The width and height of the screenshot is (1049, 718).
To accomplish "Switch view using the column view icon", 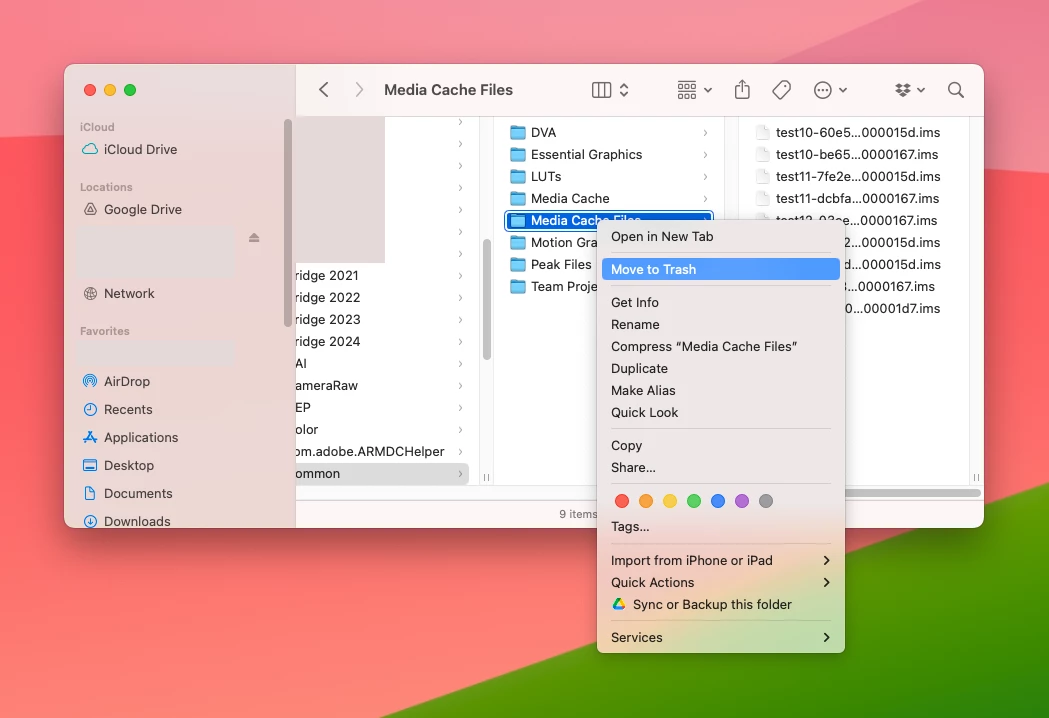I will pos(601,90).
